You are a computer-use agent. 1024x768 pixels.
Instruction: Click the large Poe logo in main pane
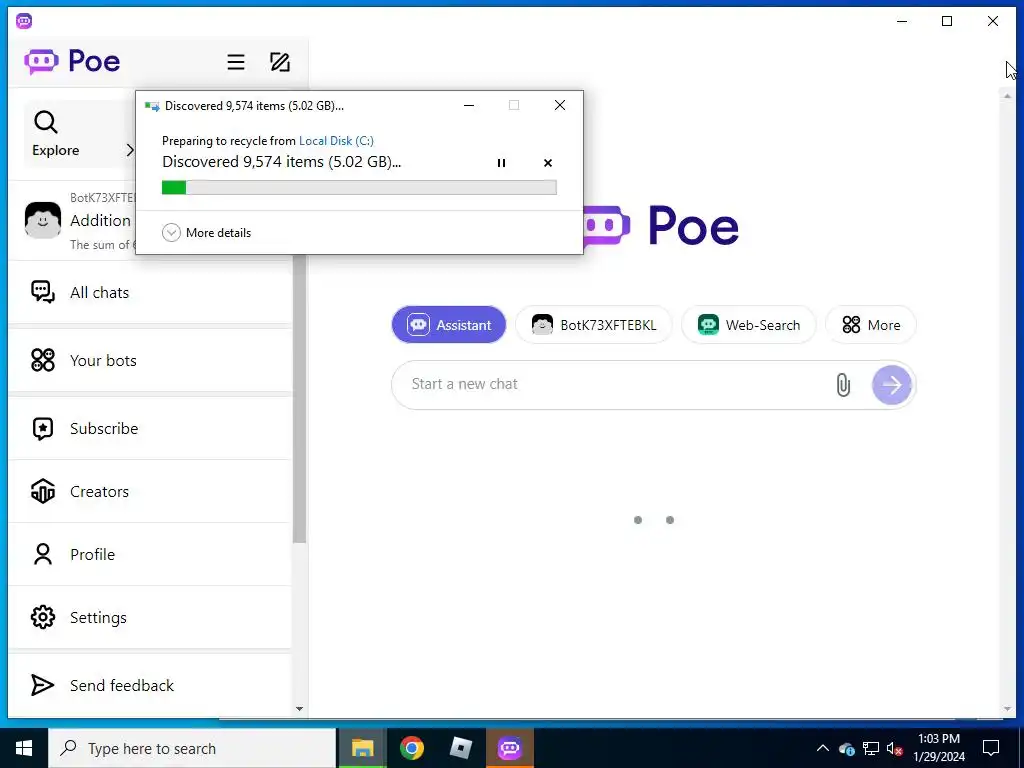[x=661, y=226]
